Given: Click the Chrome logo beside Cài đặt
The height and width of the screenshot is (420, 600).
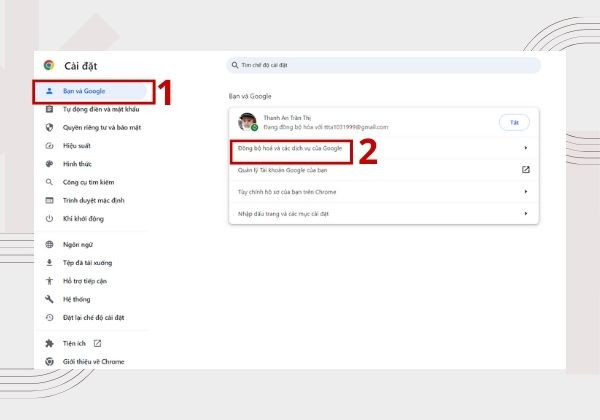Looking at the screenshot, I should pos(49,65).
